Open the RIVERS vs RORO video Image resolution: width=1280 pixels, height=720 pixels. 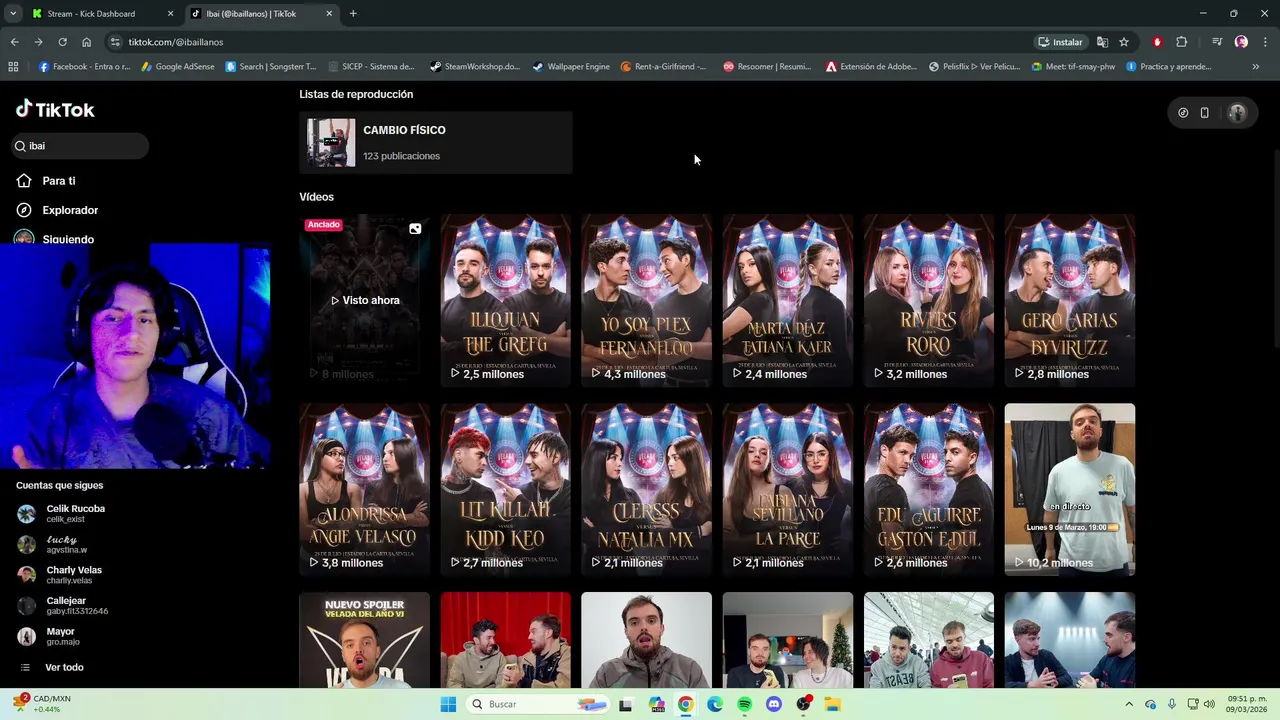coord(929,300)
